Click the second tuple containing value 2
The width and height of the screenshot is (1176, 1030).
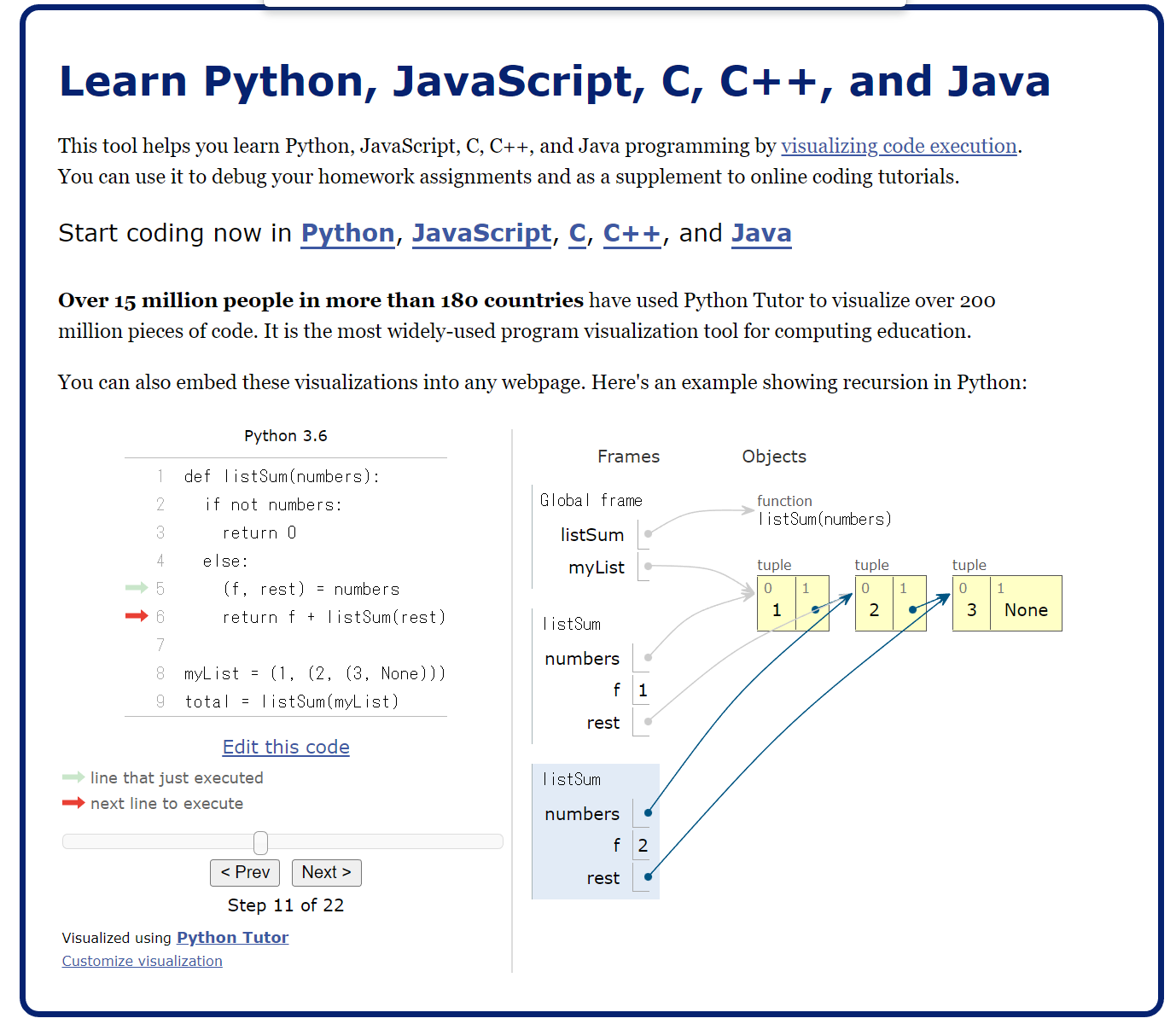[x=890, y=603]
